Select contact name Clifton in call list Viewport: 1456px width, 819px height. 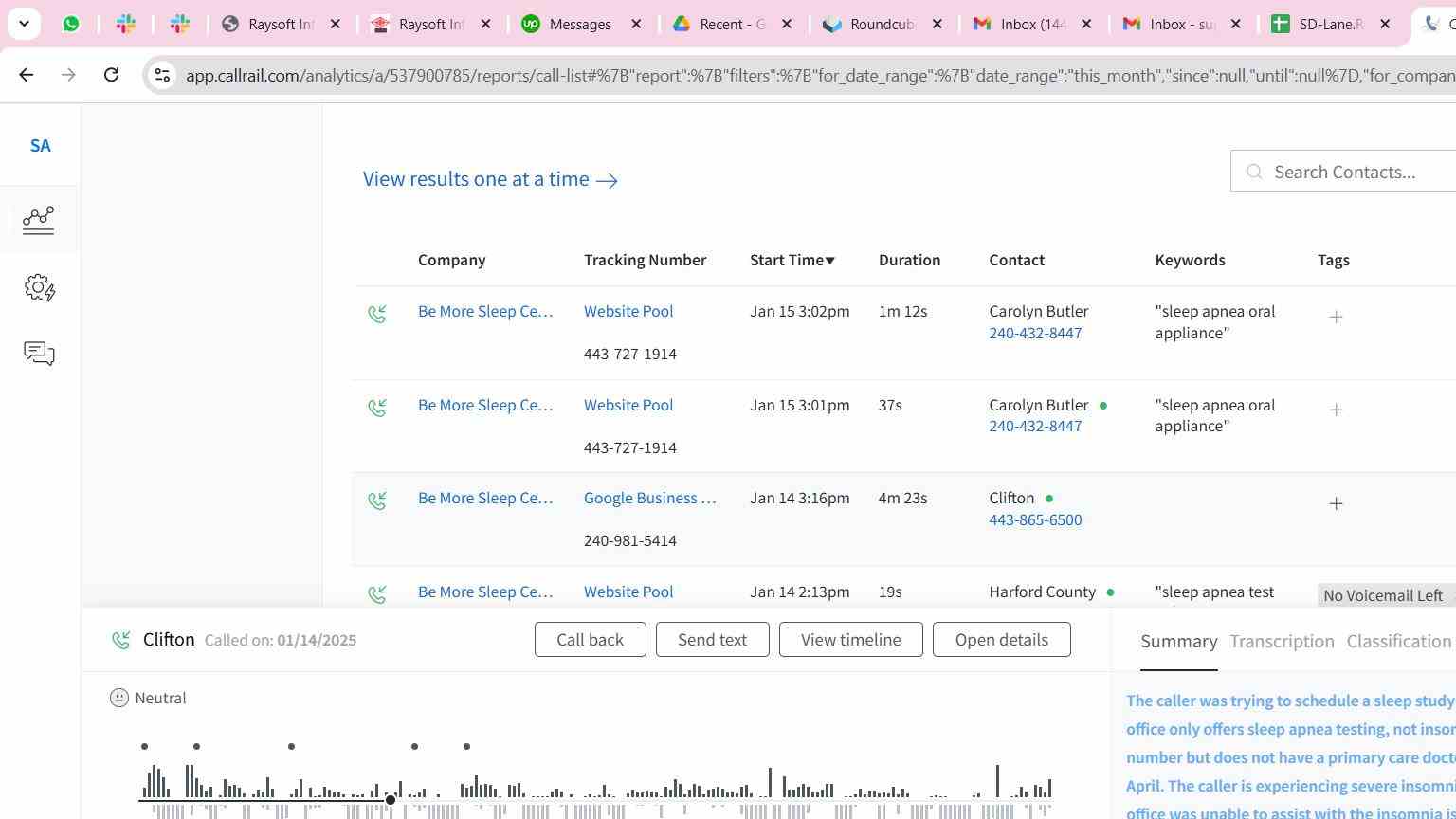click(x=1011, y=498)
